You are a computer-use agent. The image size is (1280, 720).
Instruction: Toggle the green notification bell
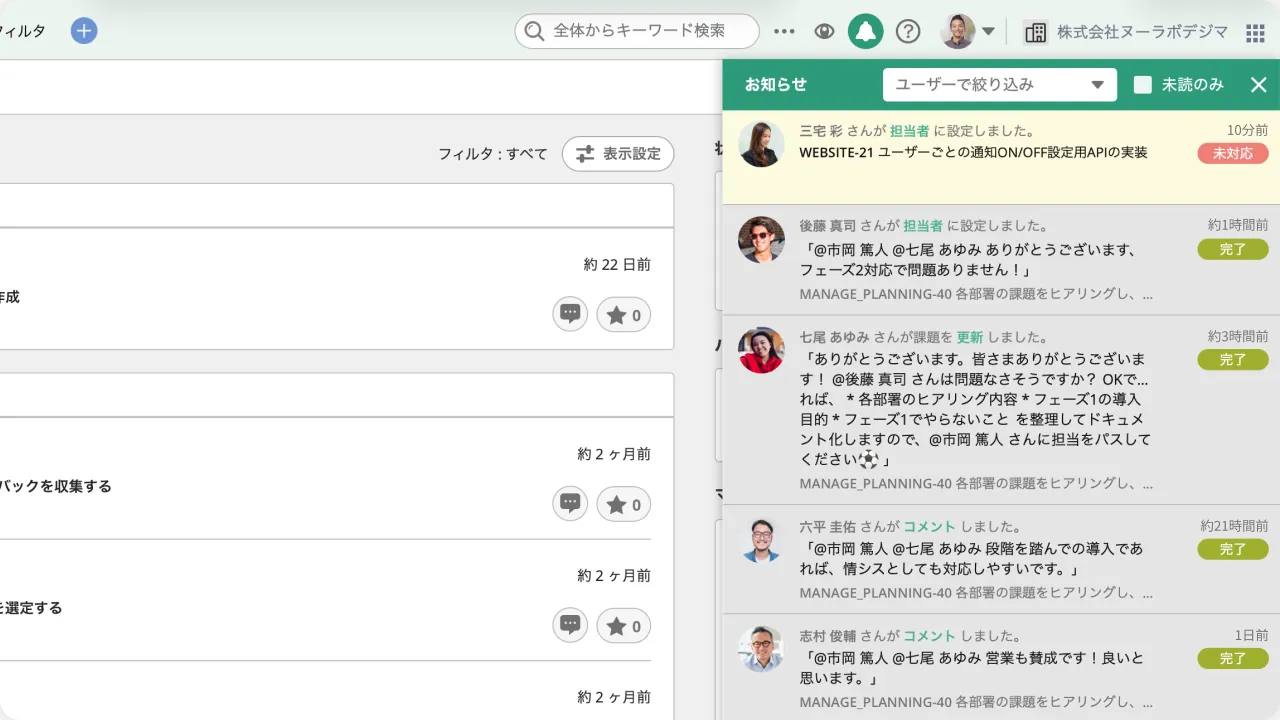click(866, 32)
